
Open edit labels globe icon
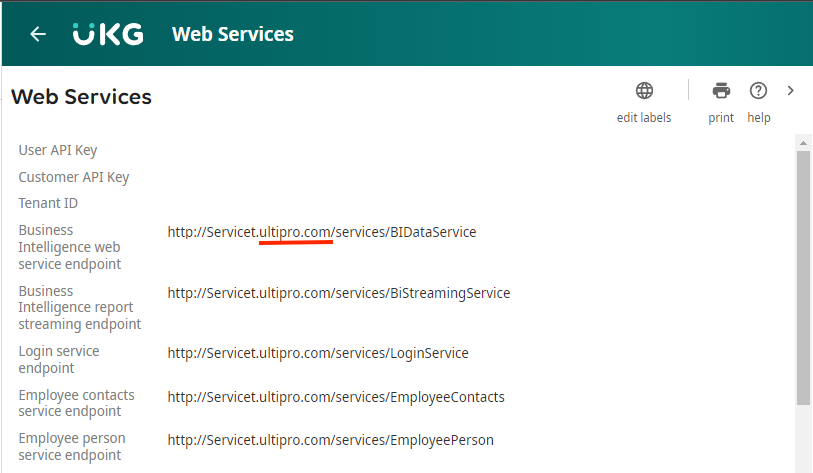coord(644,91)
